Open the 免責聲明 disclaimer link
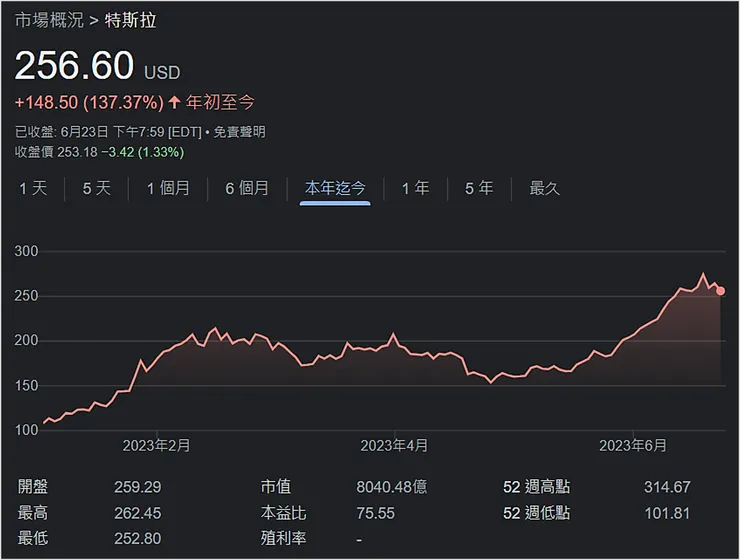The height and width of the screenshot is (560, 740). (239, 132)
